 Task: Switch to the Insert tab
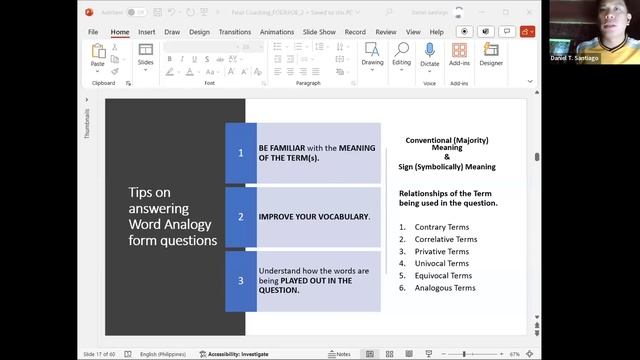(x=147, y=32)
